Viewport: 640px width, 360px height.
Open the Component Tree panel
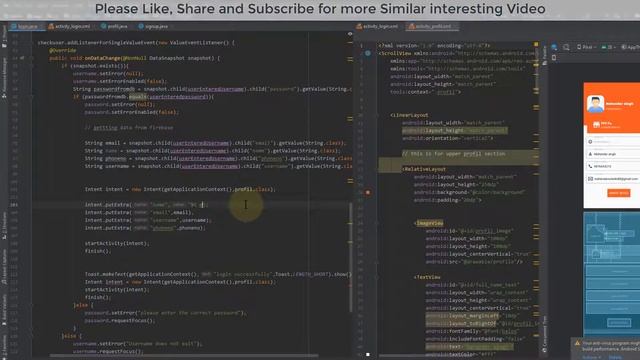544,333
